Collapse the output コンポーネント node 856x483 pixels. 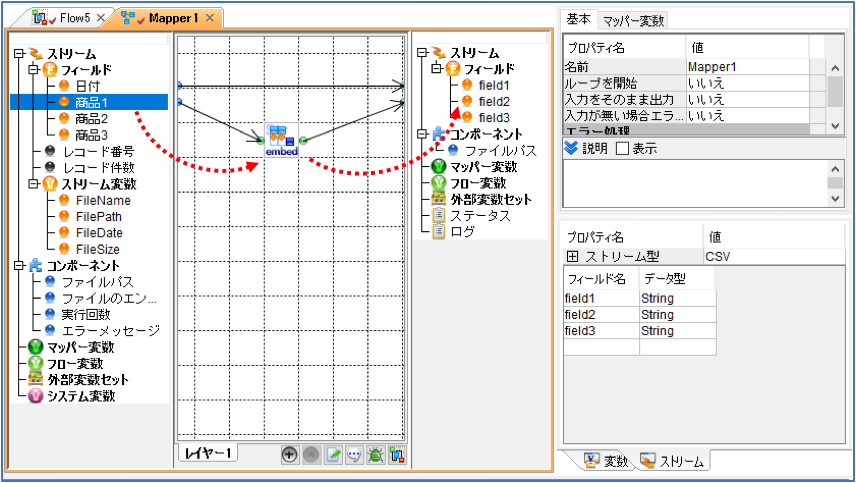point(423,134)
